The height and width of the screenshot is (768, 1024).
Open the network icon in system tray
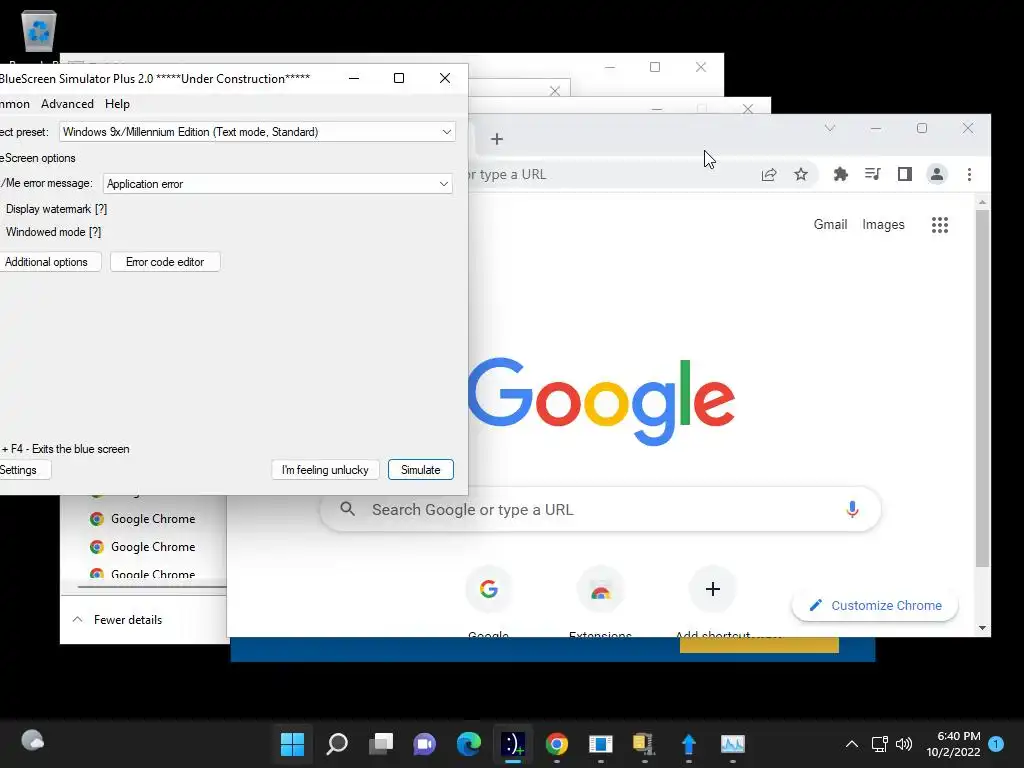879,744
